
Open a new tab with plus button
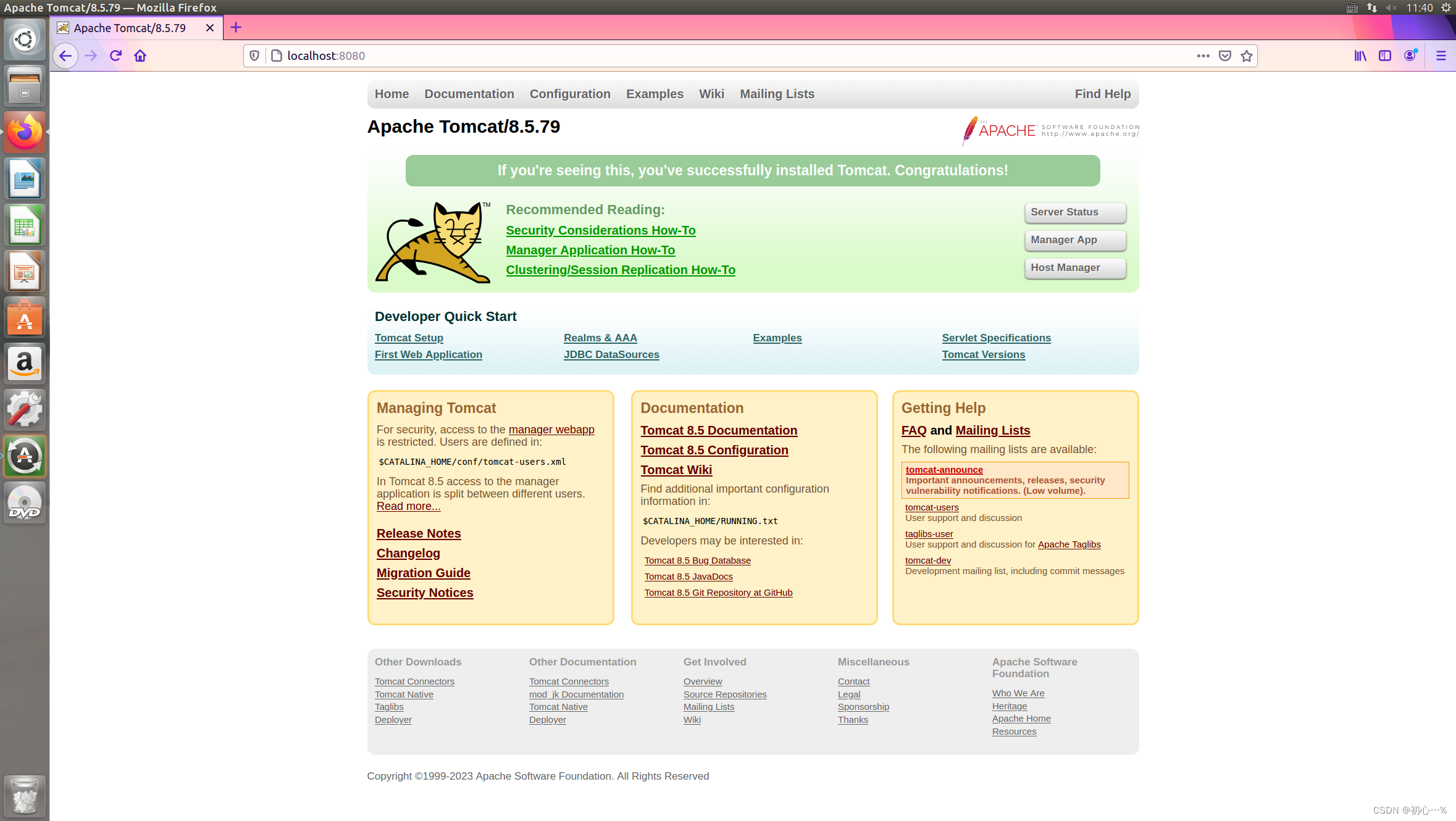point(236,27)
